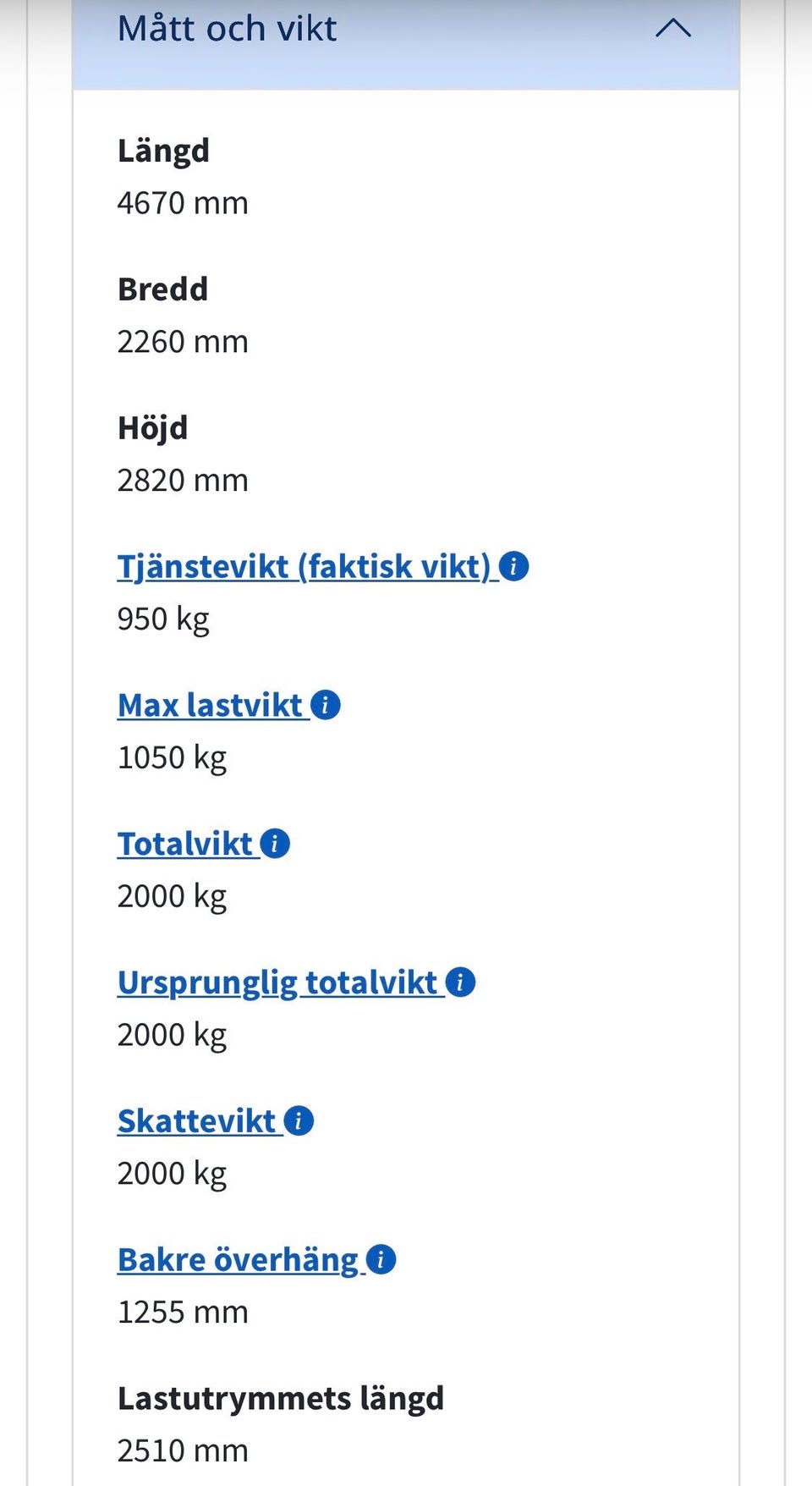Viewport: 812px width, 1486px height.
Task: Tap the info icon beside Totalvikt
Action: pyautogui.click(x=275, y=844)
